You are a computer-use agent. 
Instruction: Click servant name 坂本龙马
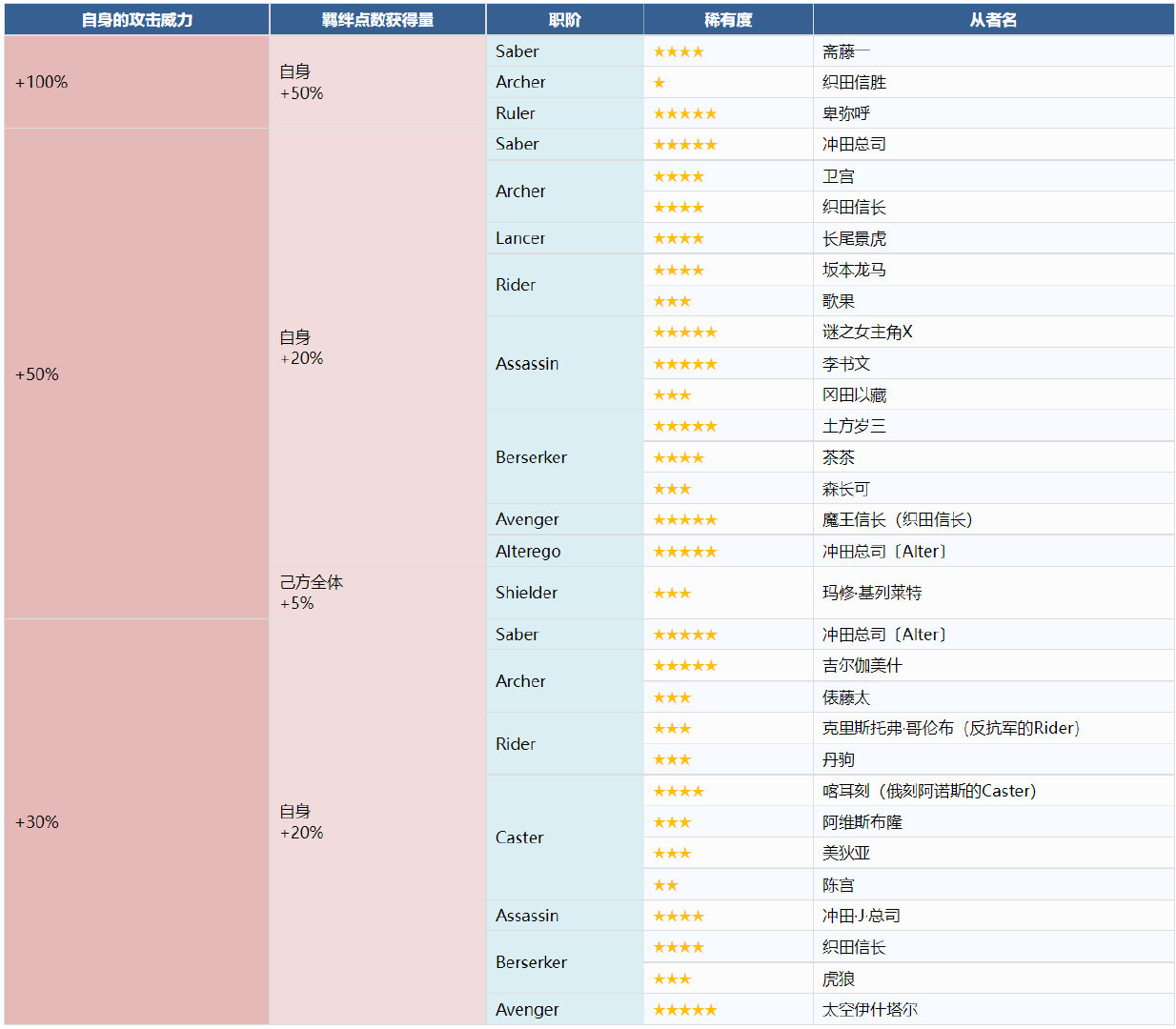(x=854, y=270)
